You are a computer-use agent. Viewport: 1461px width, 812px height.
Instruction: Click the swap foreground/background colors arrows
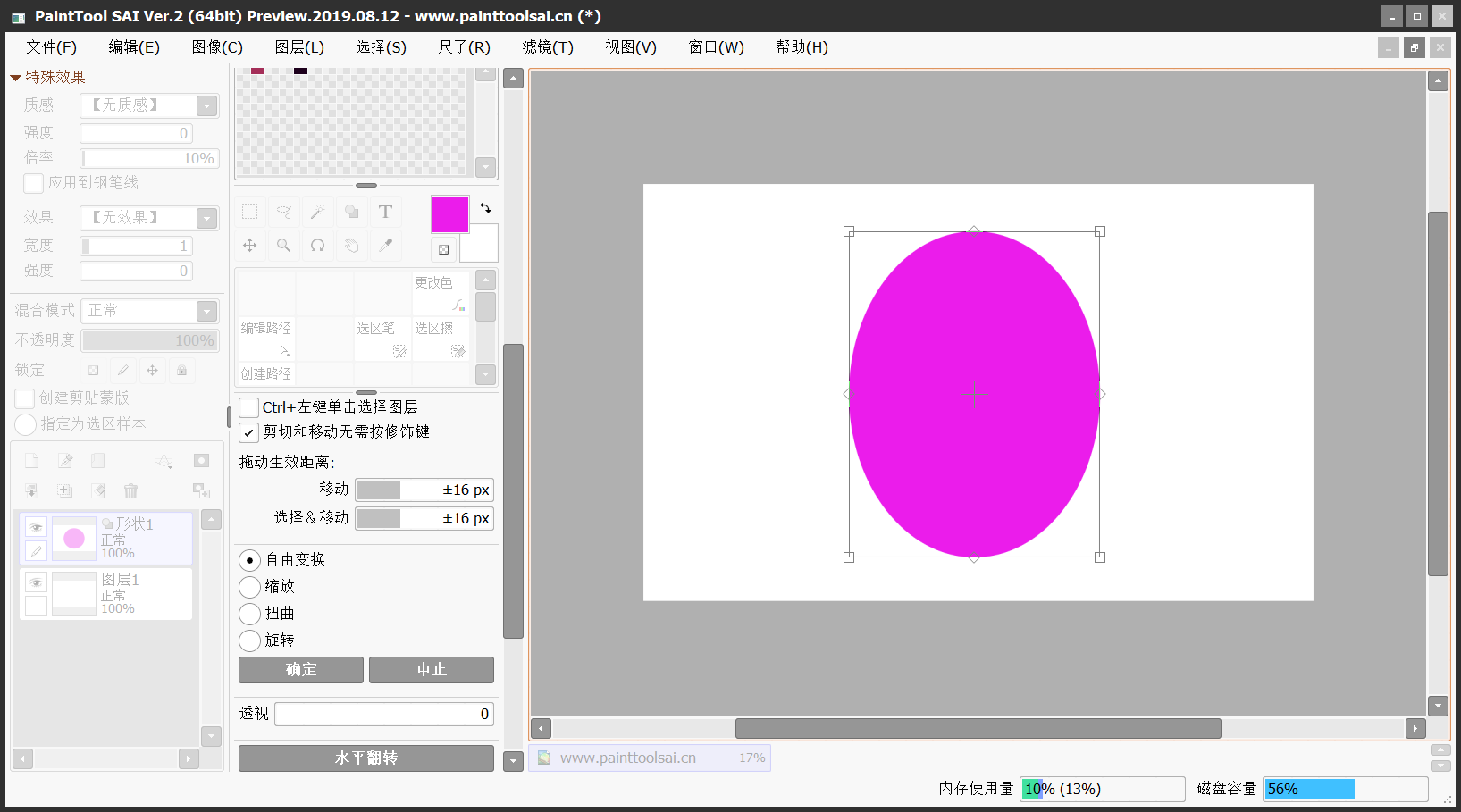click(x=485, y=208)
